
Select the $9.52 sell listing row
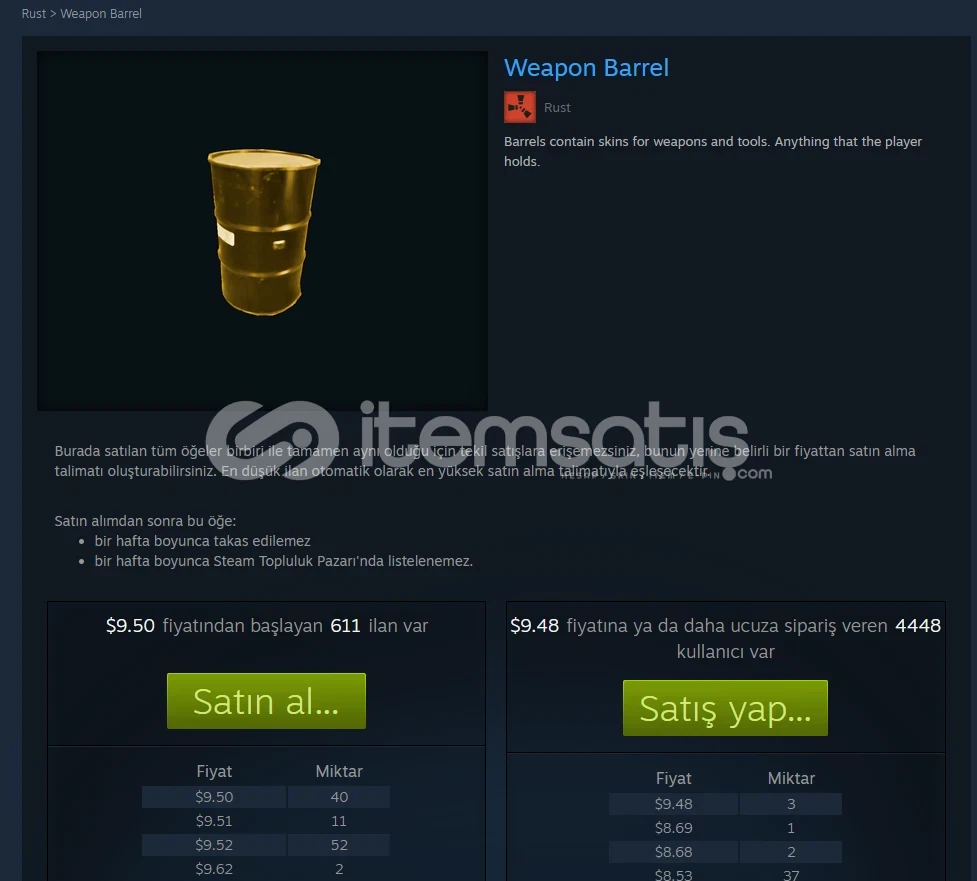pos(266,845)
